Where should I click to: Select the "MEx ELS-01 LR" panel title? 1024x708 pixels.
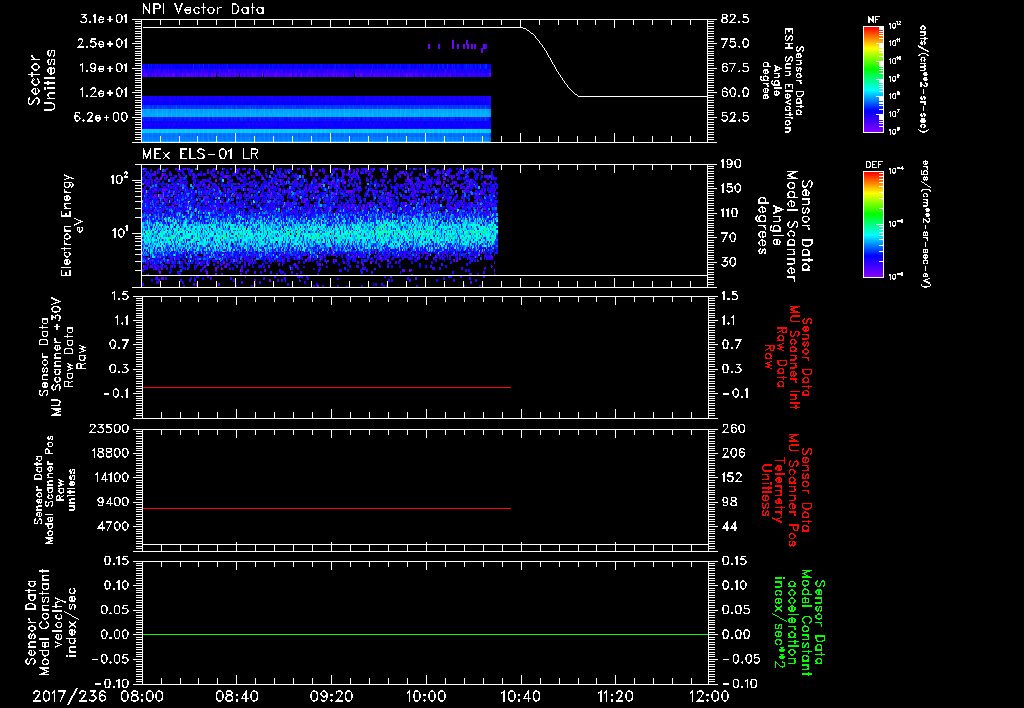point(200,154)
